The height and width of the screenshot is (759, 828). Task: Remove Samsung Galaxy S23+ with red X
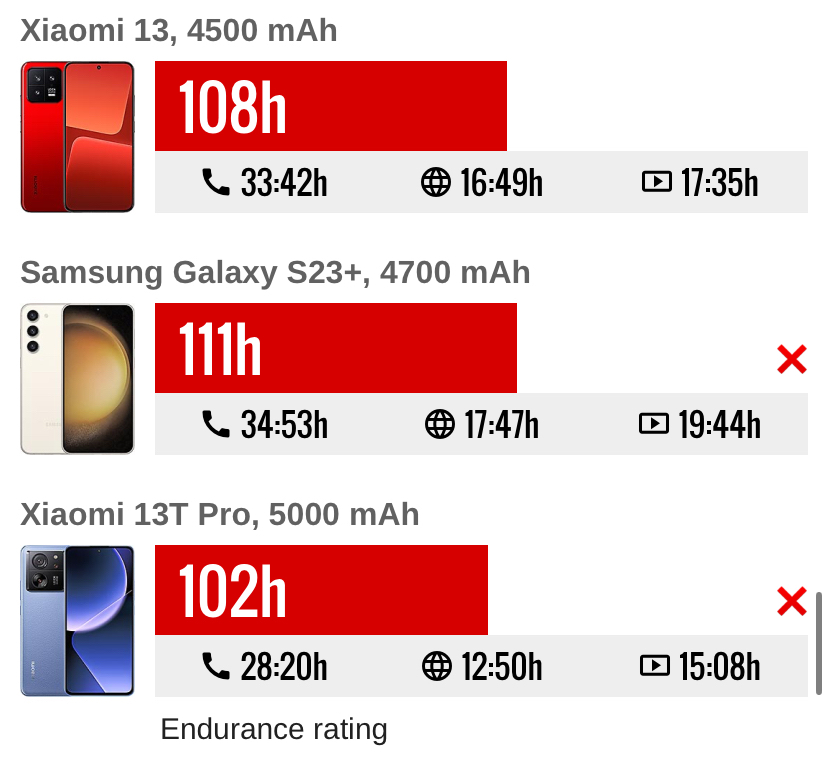(x=792, y=359)
